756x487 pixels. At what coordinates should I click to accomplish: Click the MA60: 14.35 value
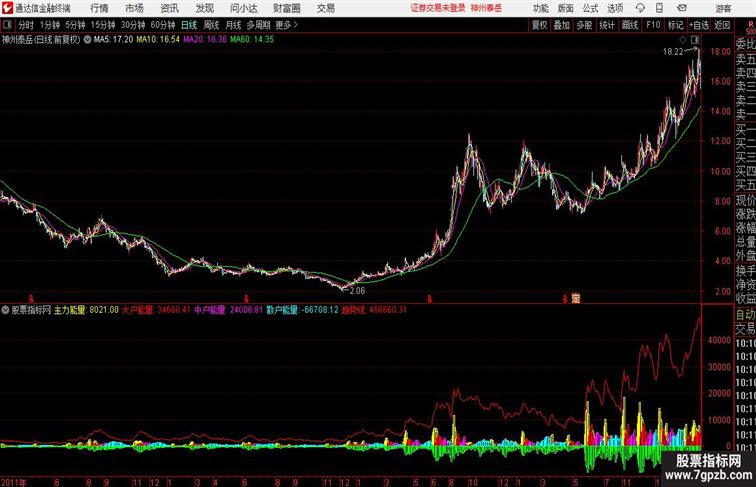point(252,40)
